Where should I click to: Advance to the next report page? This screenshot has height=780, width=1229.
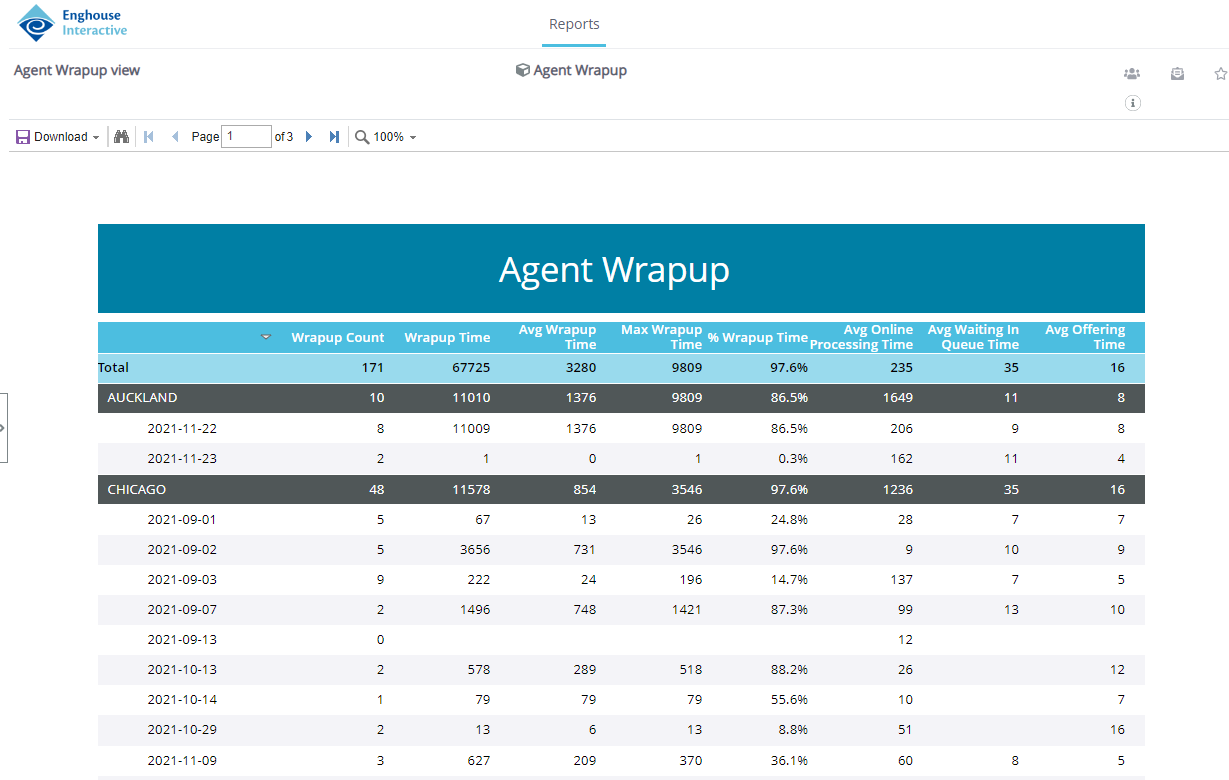coord(309,136)
